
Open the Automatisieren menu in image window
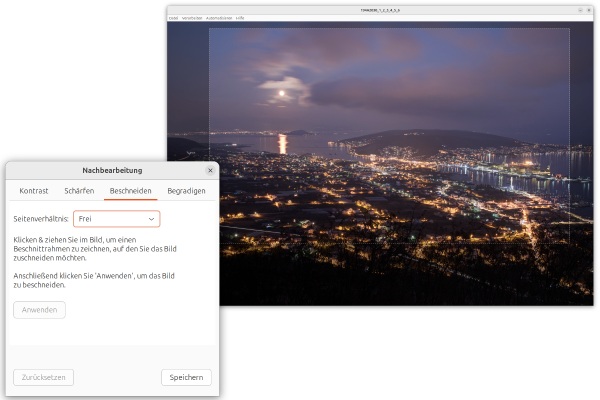(x=219, y=18)
